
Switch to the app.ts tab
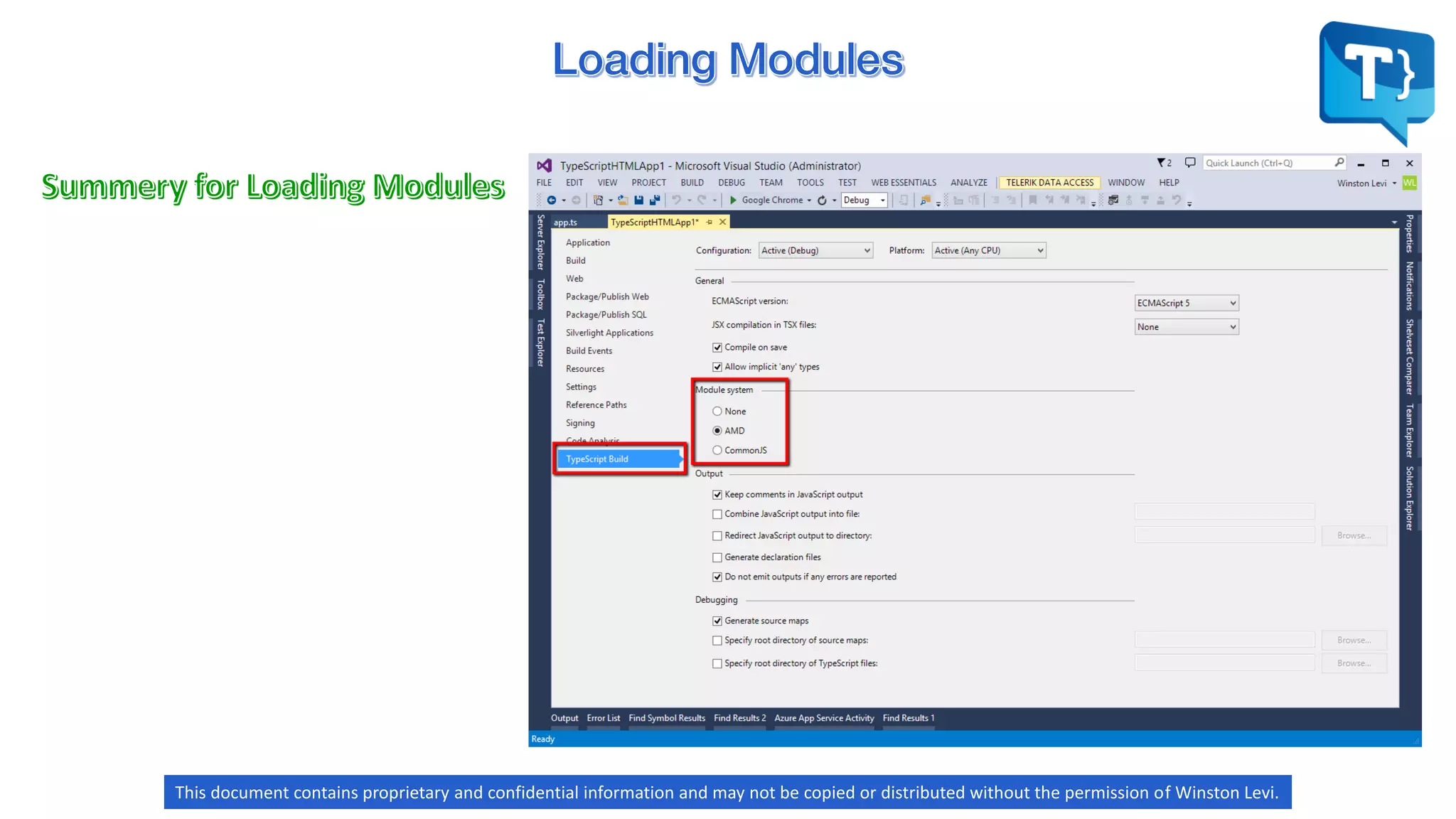[x=566, y=223]
